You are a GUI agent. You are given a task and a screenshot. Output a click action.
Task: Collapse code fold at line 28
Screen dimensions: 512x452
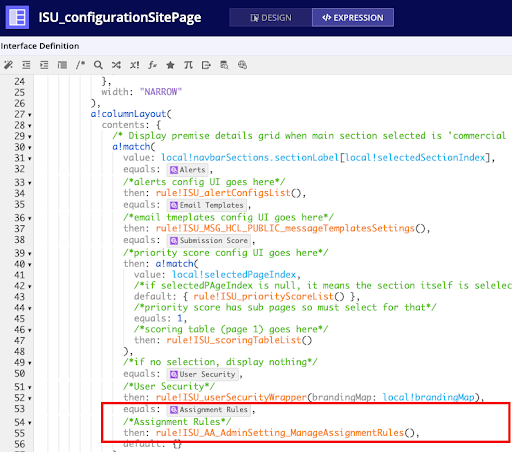click(30, 126)
